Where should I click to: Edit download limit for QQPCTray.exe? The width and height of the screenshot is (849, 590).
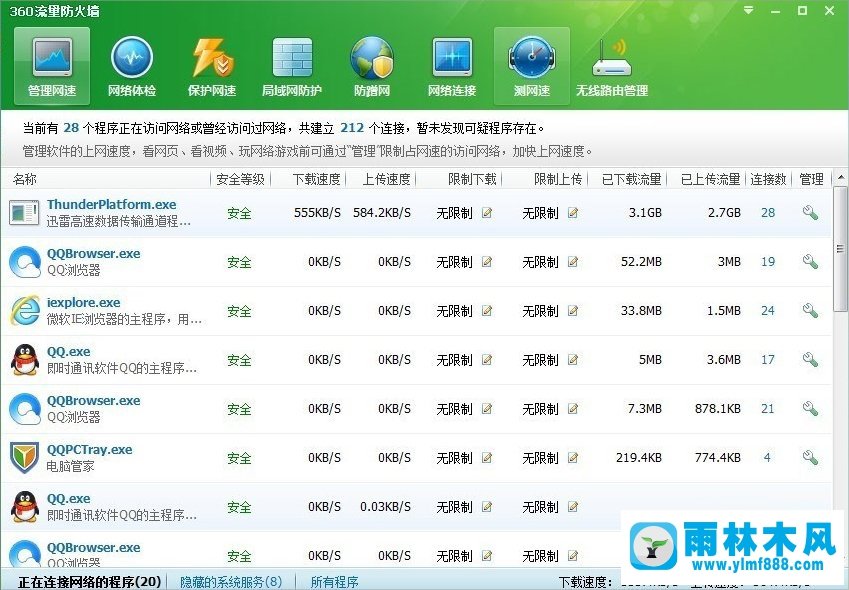click(x=487, y=458)
